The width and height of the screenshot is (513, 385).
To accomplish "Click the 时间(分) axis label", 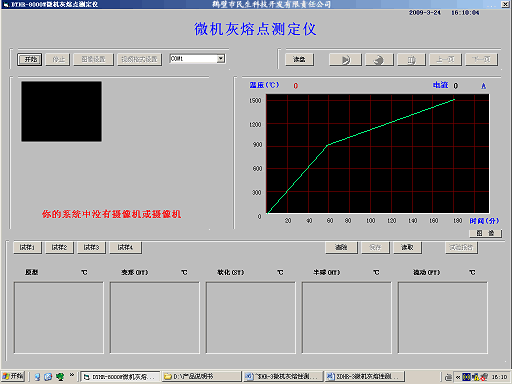I will (484, 221).
